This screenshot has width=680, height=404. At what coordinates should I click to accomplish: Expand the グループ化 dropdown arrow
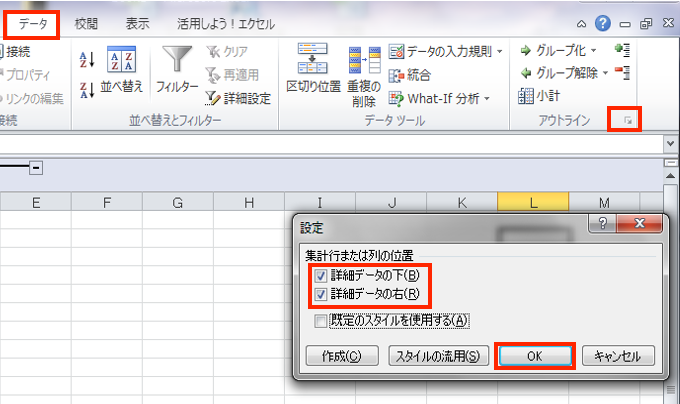(x=593, y=50)
